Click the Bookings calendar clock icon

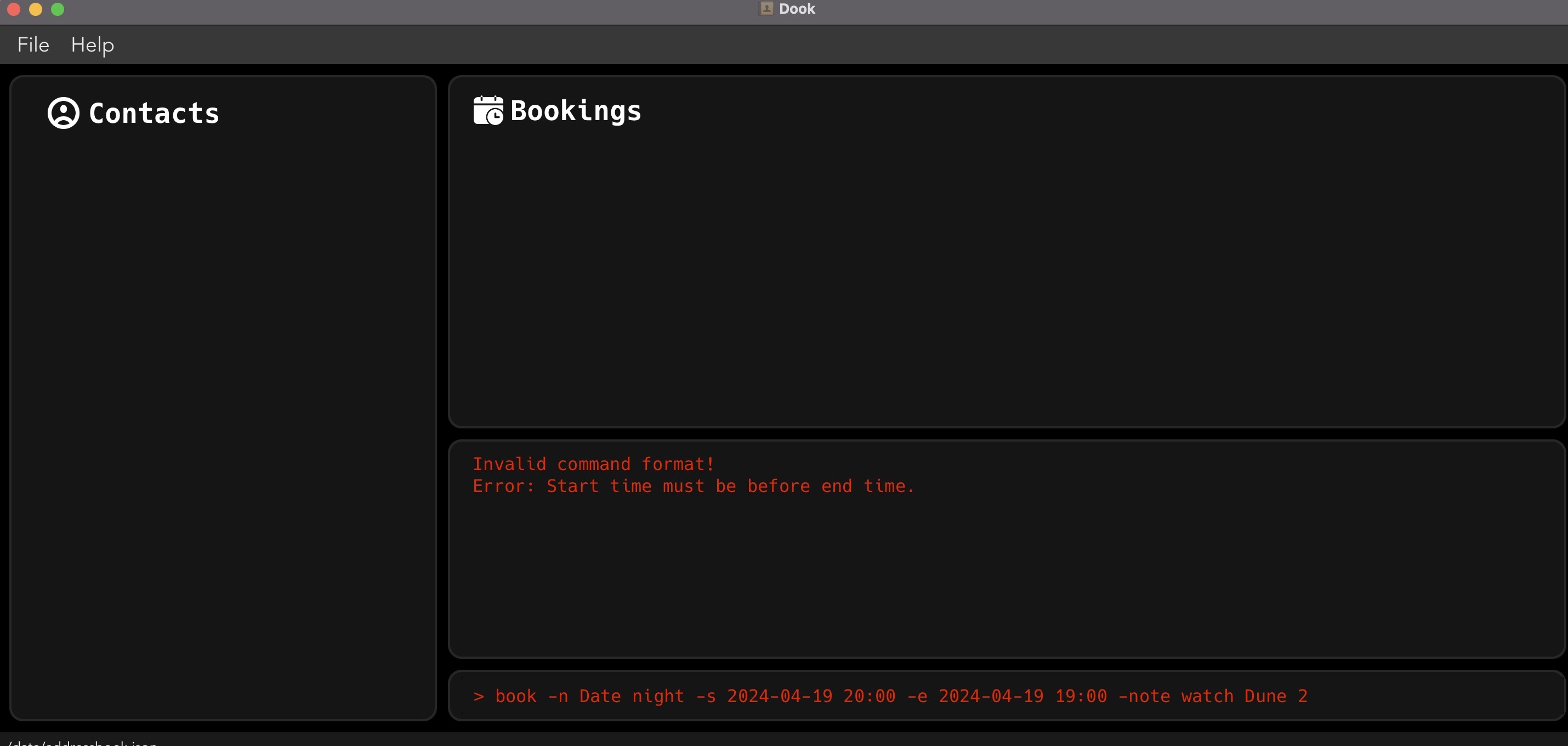point(488,111)
